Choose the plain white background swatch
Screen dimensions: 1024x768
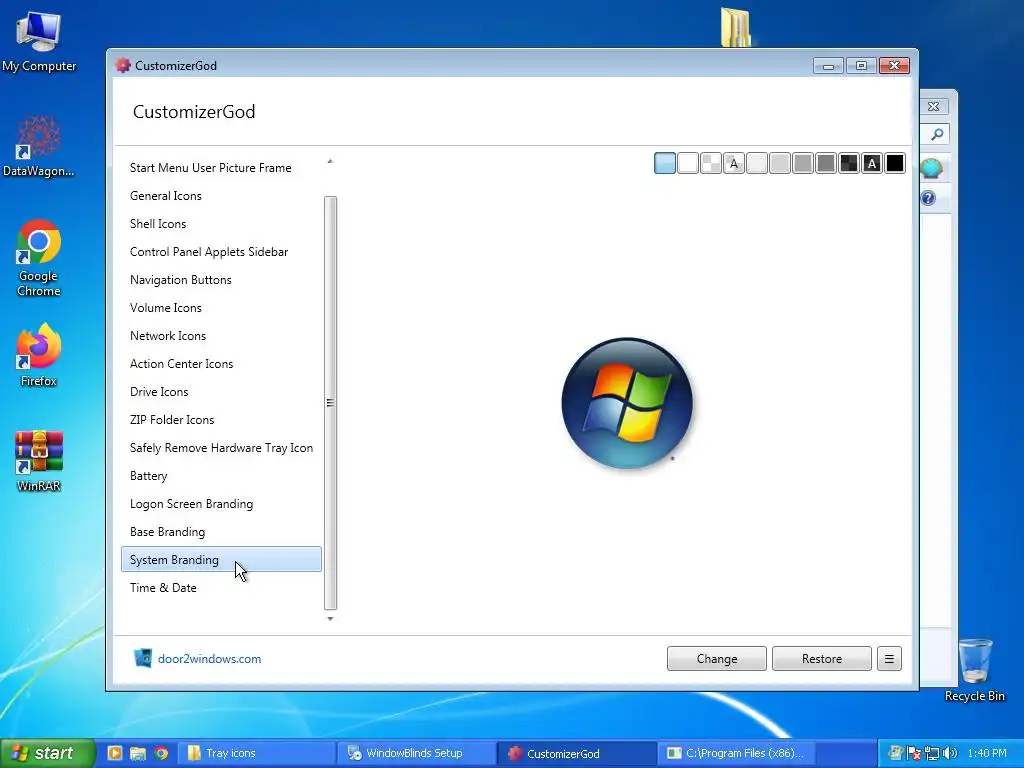click(x=688, y=163)
